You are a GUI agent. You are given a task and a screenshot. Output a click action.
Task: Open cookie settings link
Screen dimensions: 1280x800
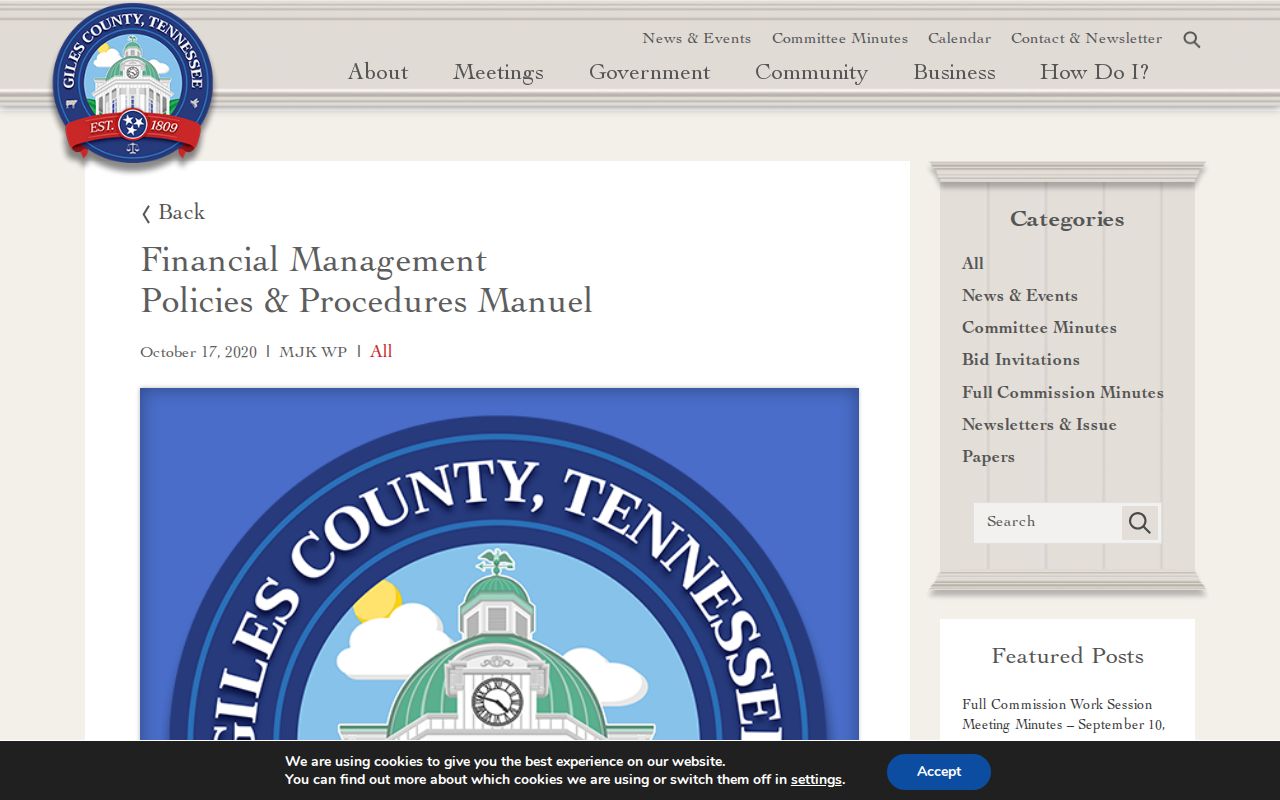click(x=816, y=780)
